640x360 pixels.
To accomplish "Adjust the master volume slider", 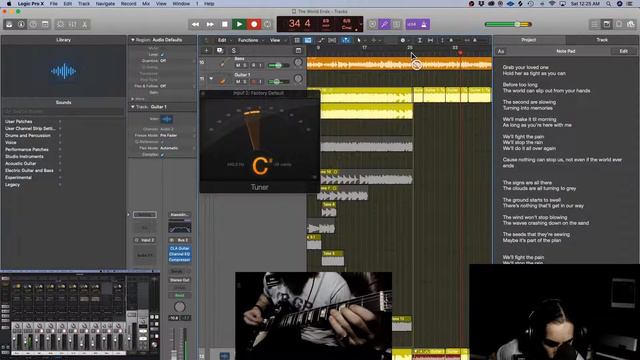I will coord(508,24).
